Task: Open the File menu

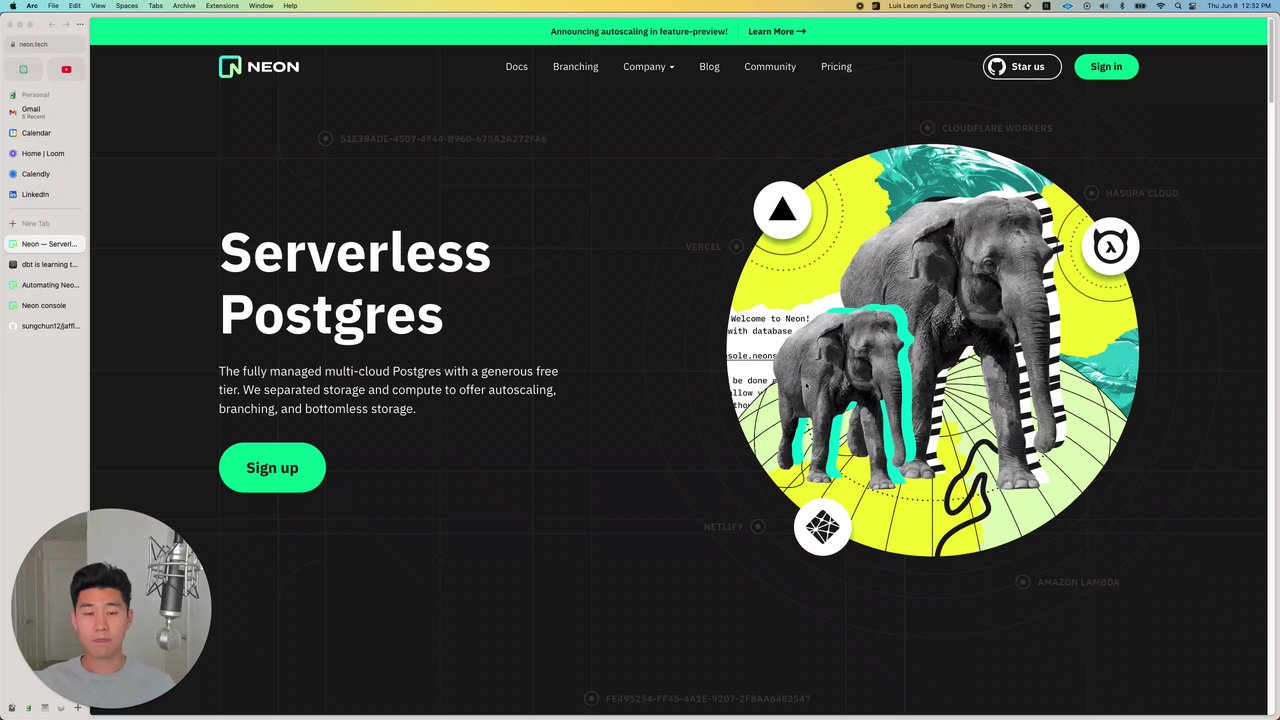Action: tap(53, 6)
